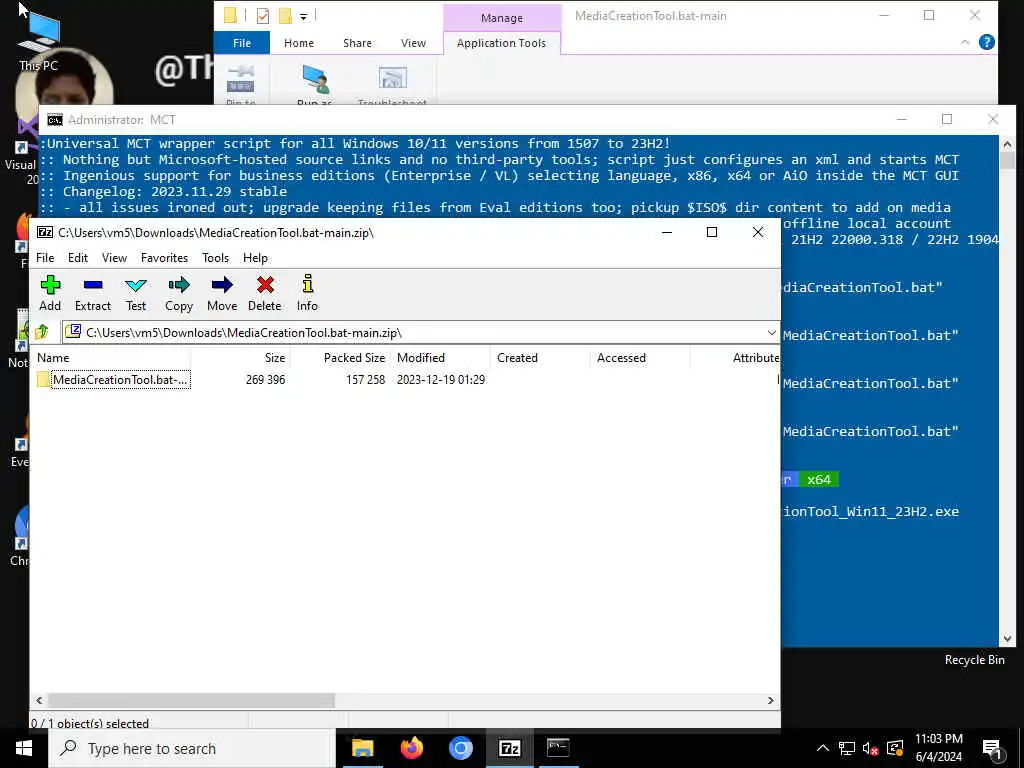The image size is (1024, 768).
Task: Open the Tools menu in 7-Zip
Action: pyautogui.click(x=216, y=258)
